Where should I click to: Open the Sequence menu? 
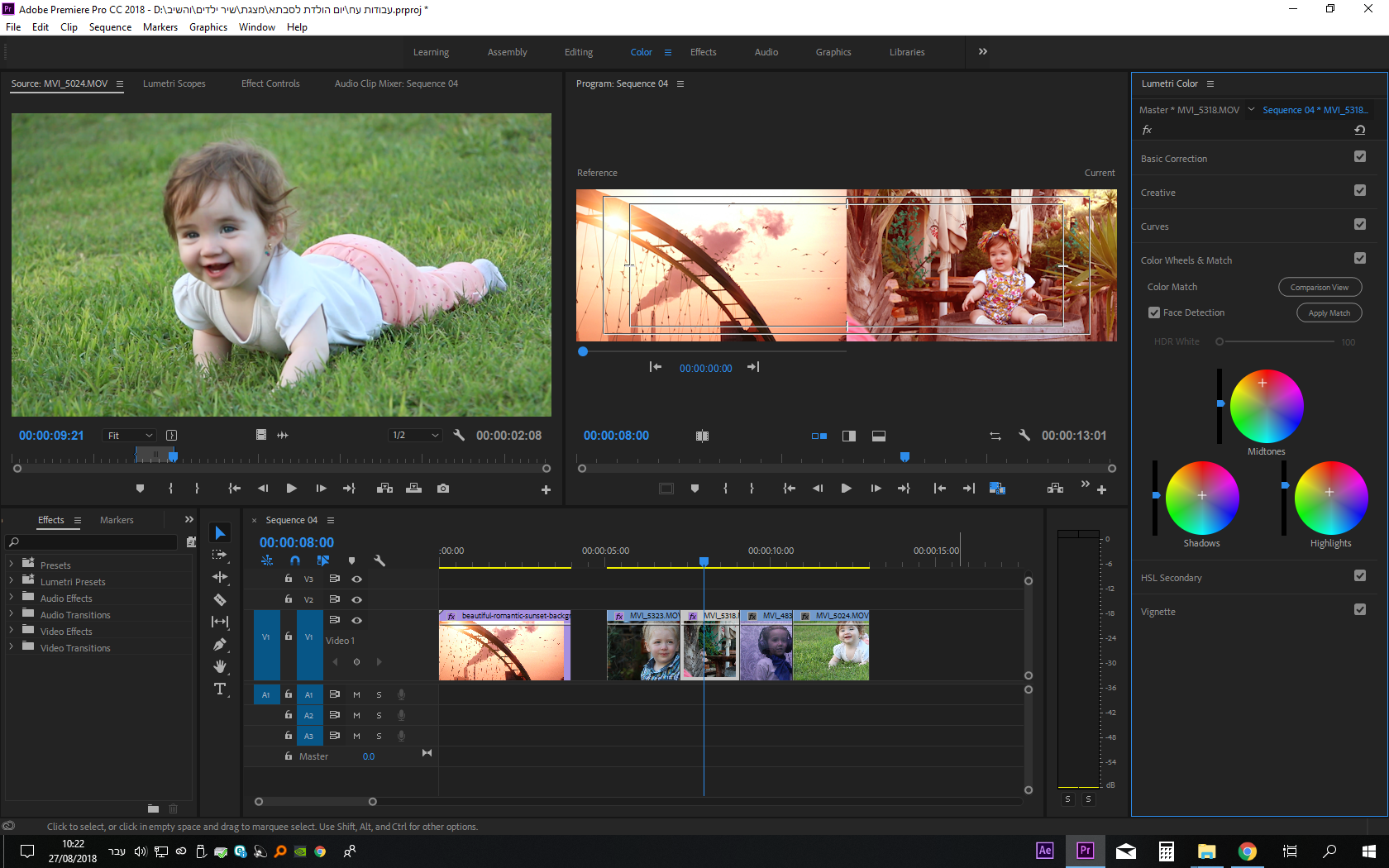(x=110, y=27)
